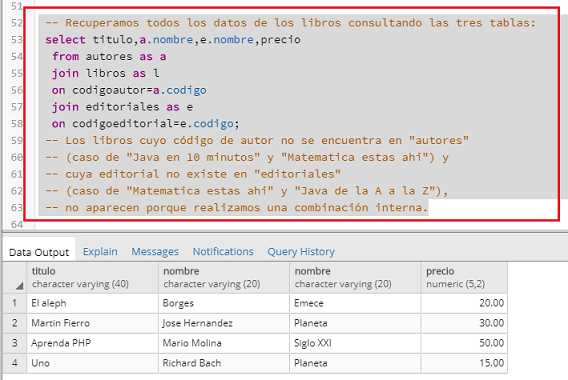Click the 'Martin Fierro' cell
The image size is (568, 380).
point(92,323)
